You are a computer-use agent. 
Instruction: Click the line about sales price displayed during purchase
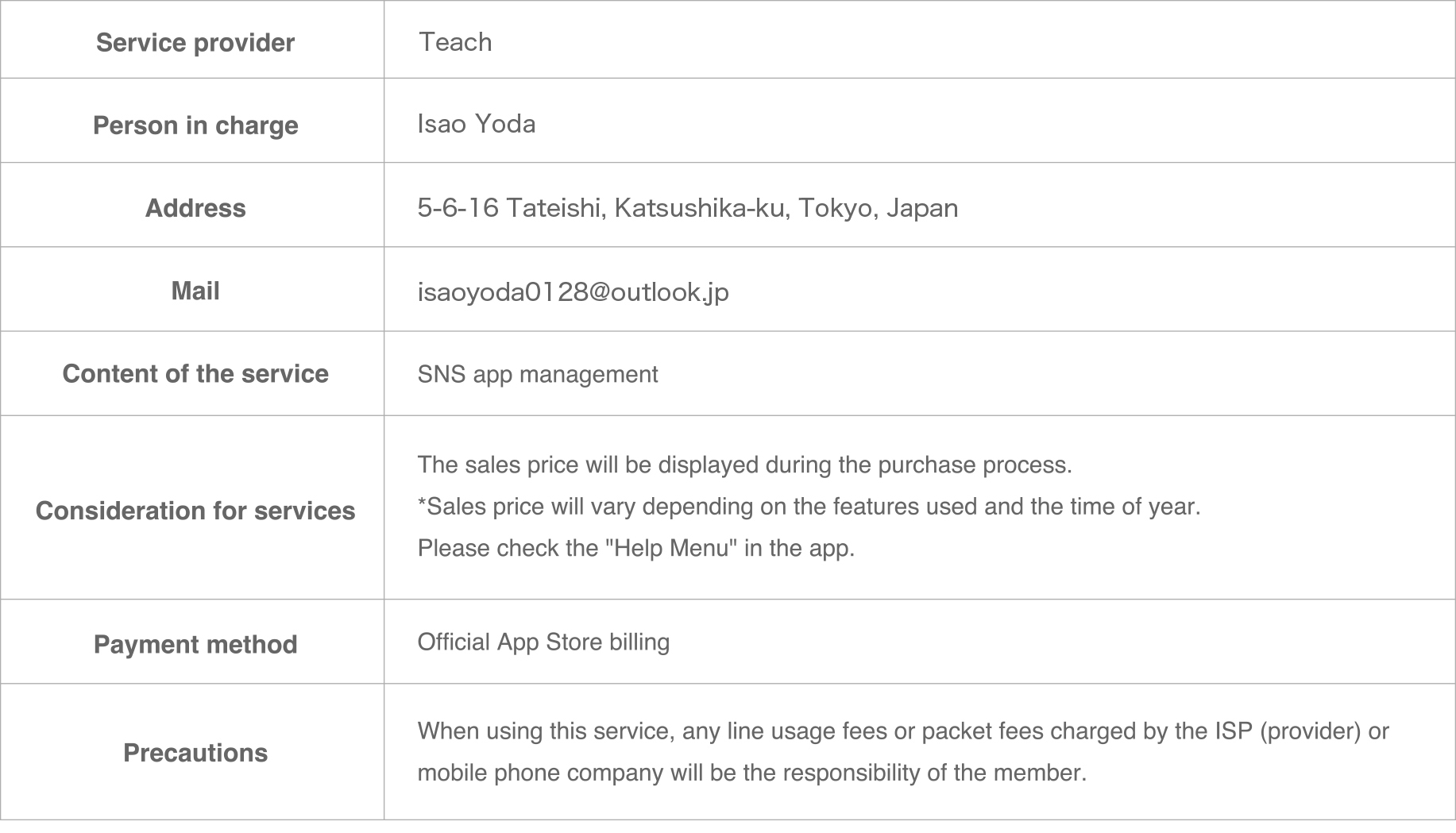coord(744,465)
